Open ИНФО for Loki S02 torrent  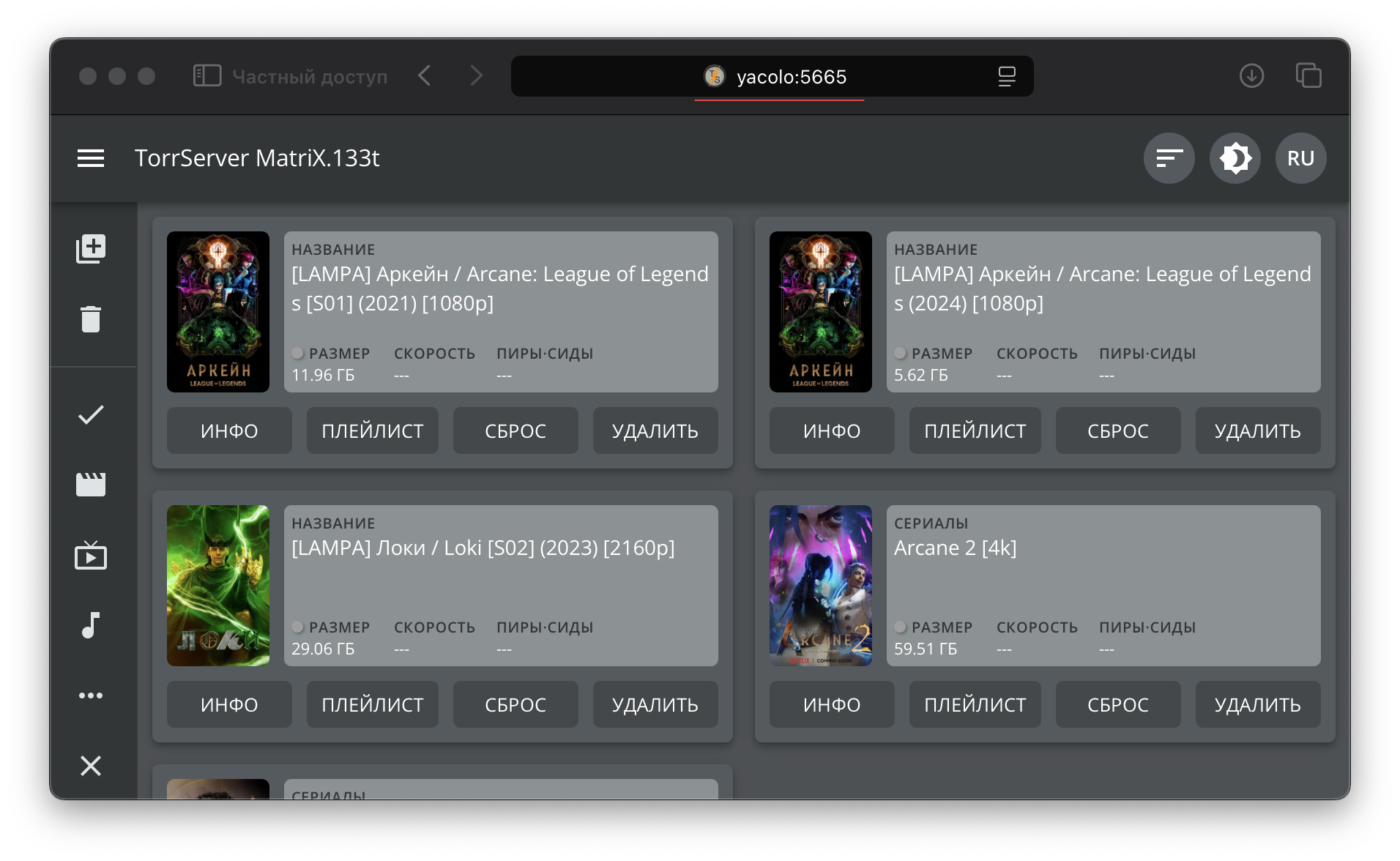[x=229, y=704]
